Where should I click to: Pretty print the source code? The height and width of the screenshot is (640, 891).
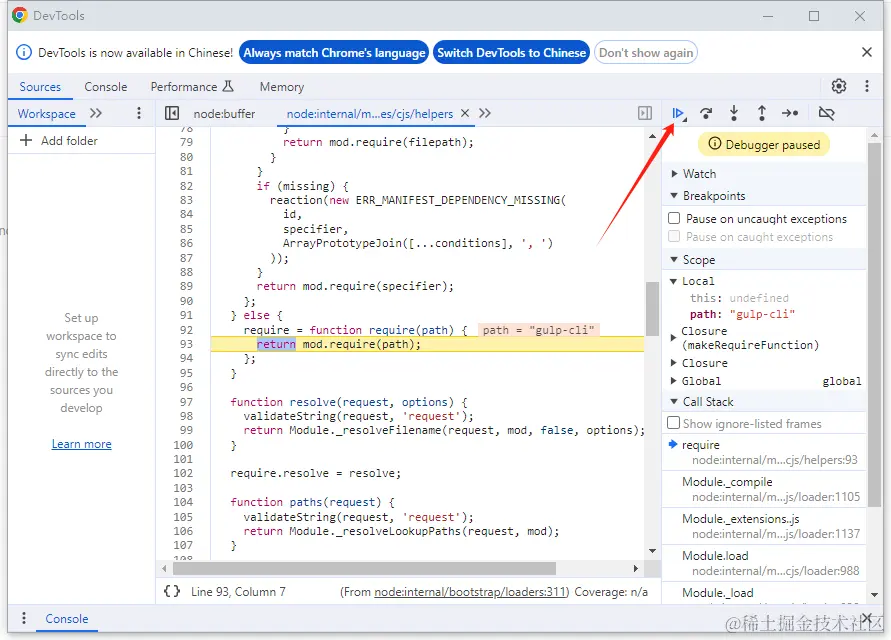(172, 591)
